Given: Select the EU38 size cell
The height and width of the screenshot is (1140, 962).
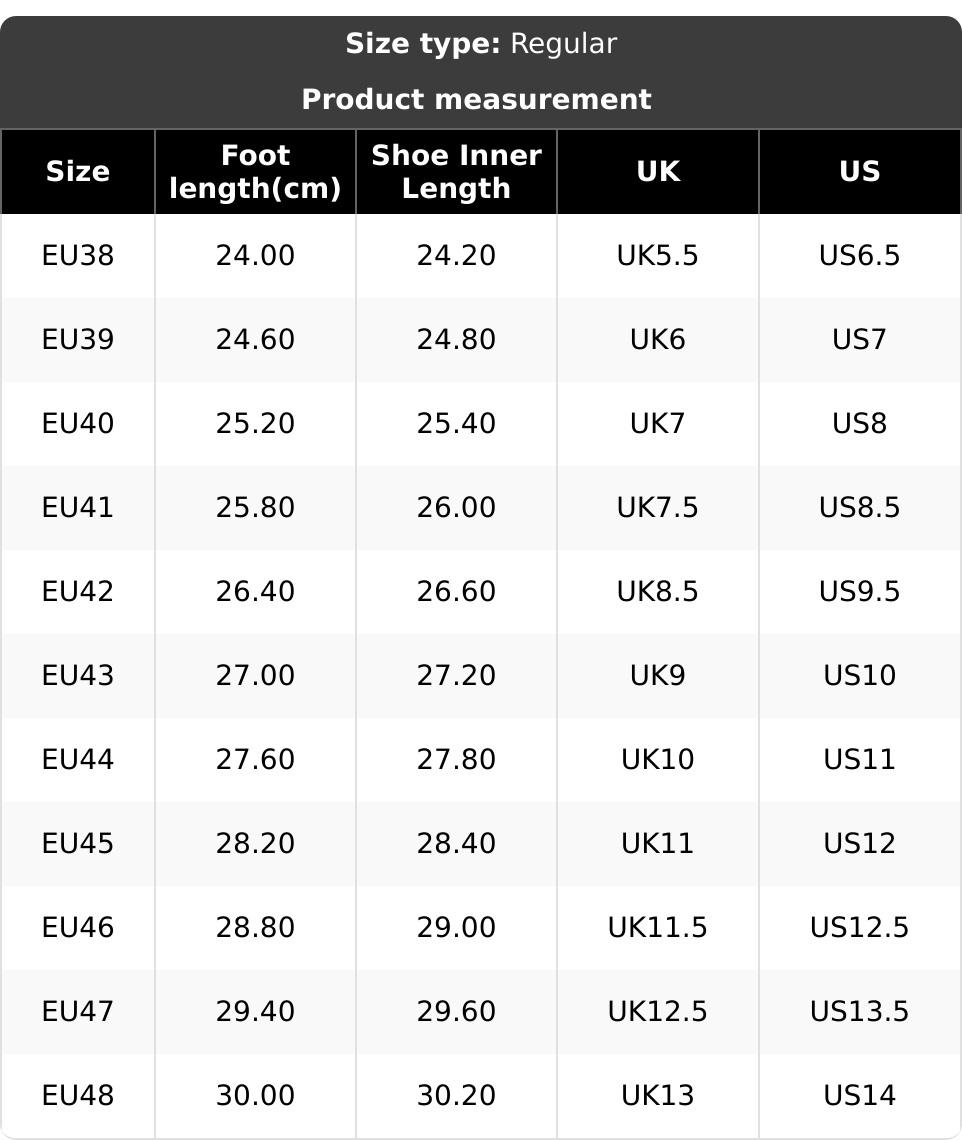Looking at the screenshot, I should click(78, 256).
